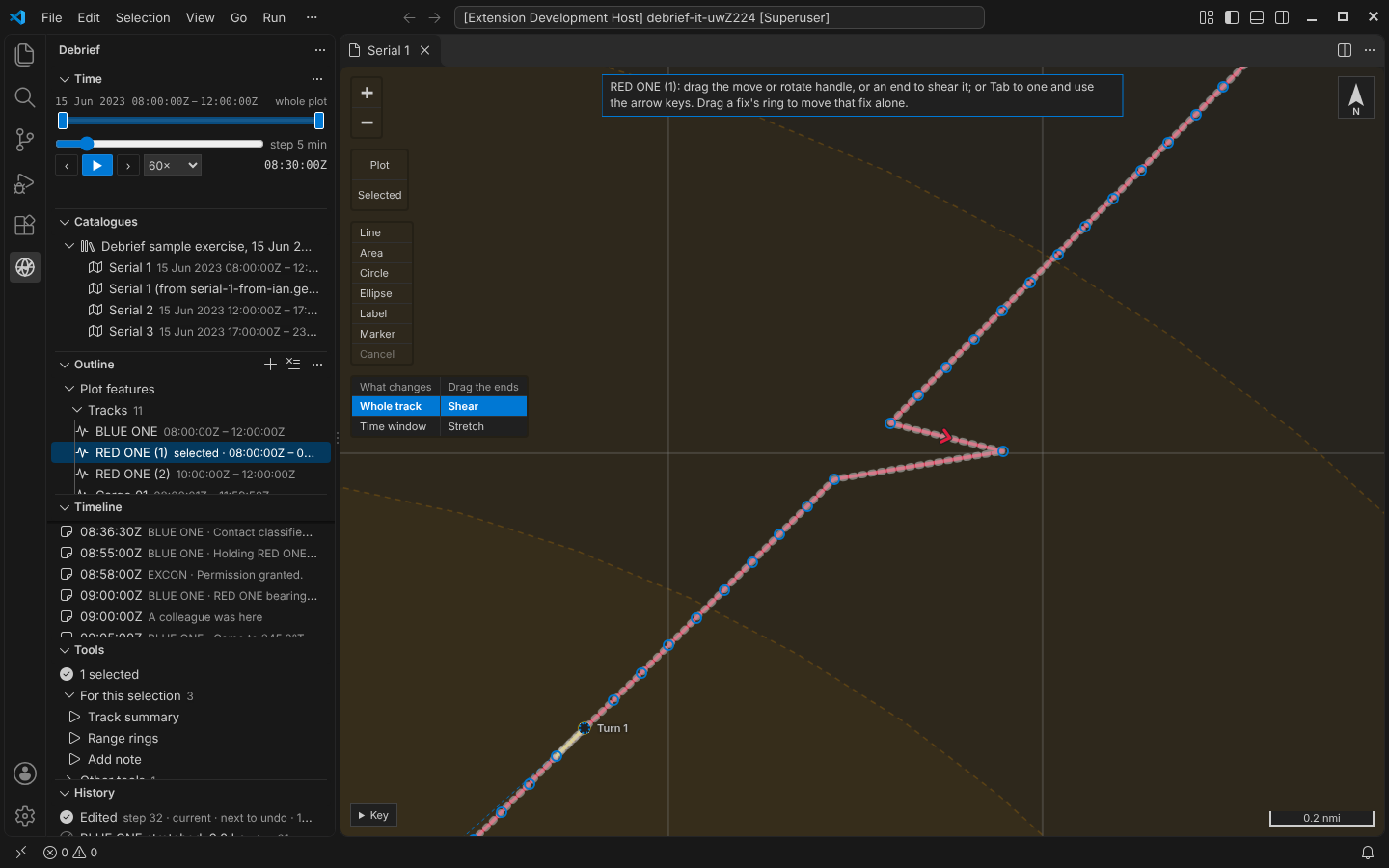The image size is (1389, 868).
Task: Open the Accounts menu icon
Action: [25, 773]
